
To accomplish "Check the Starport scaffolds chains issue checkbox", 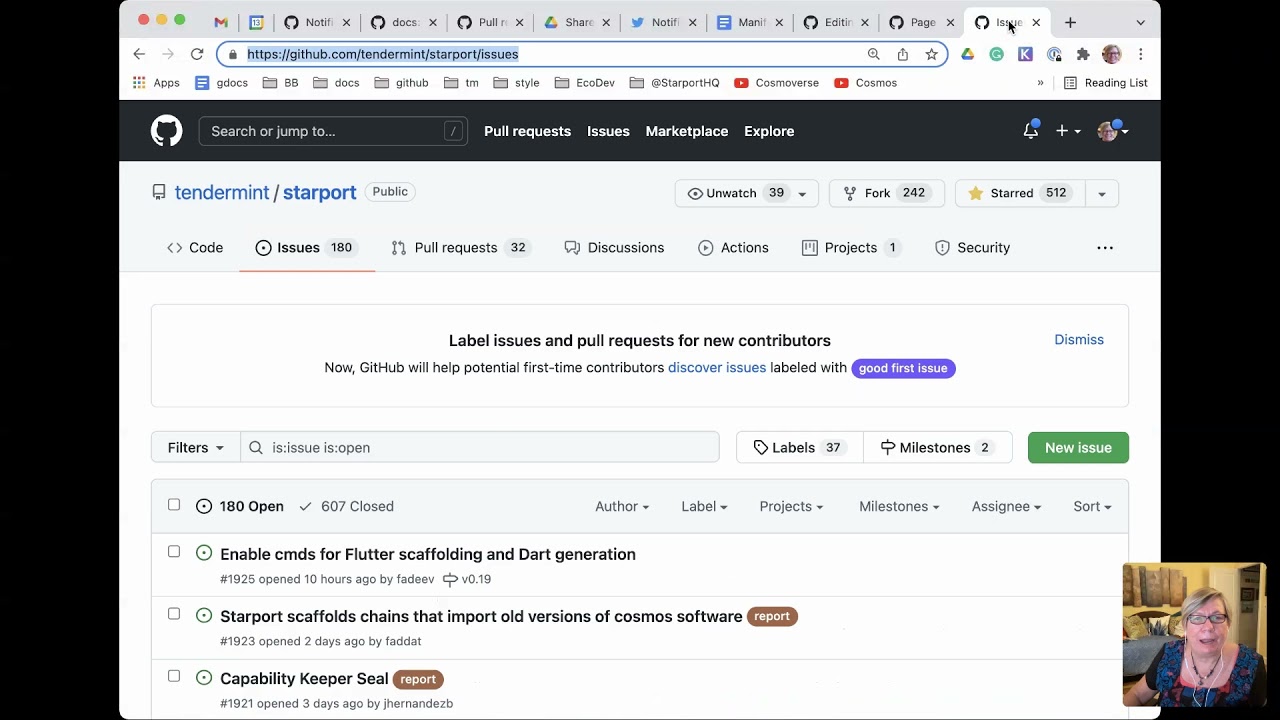I will click(174, 614).
